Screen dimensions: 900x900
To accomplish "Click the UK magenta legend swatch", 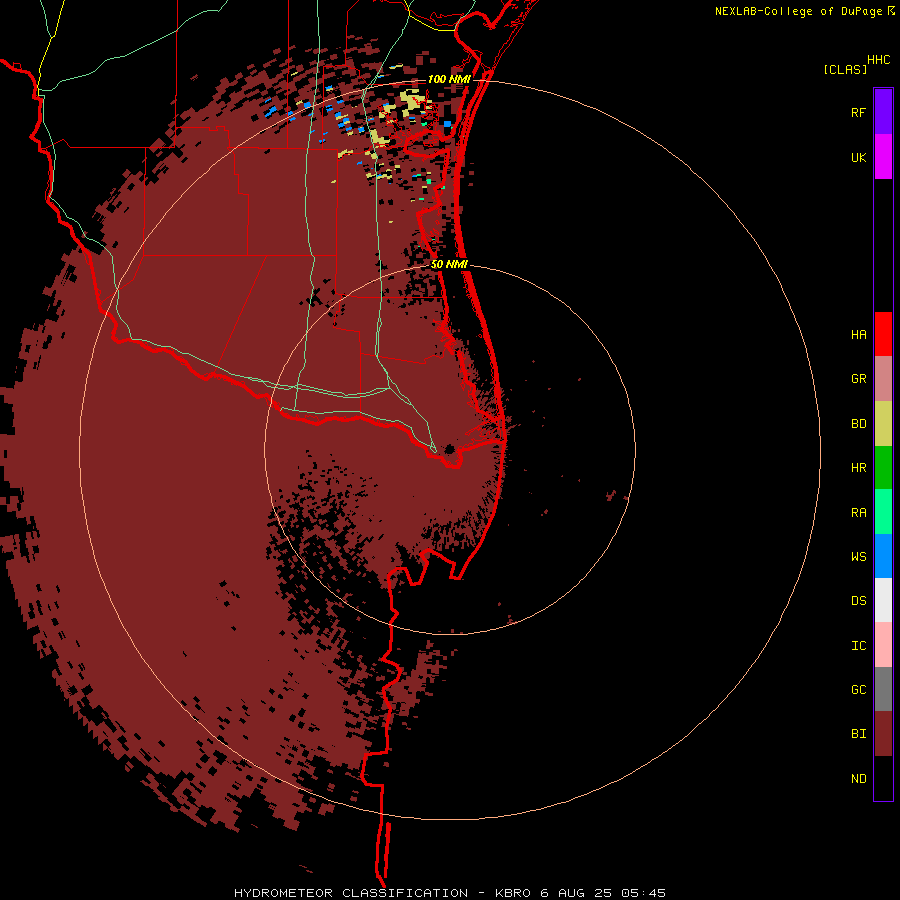I will (883, 157).
